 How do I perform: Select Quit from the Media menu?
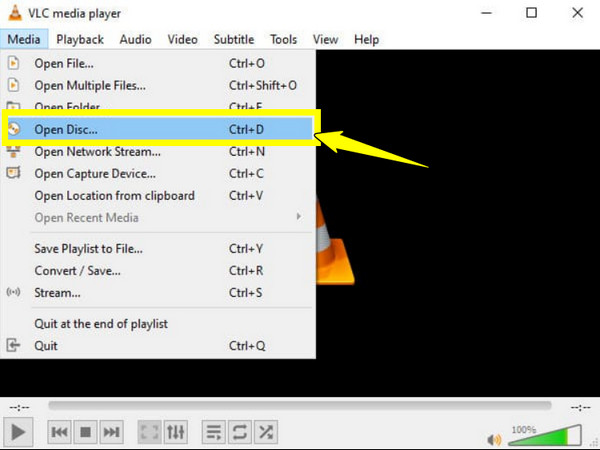click(158, 346)
